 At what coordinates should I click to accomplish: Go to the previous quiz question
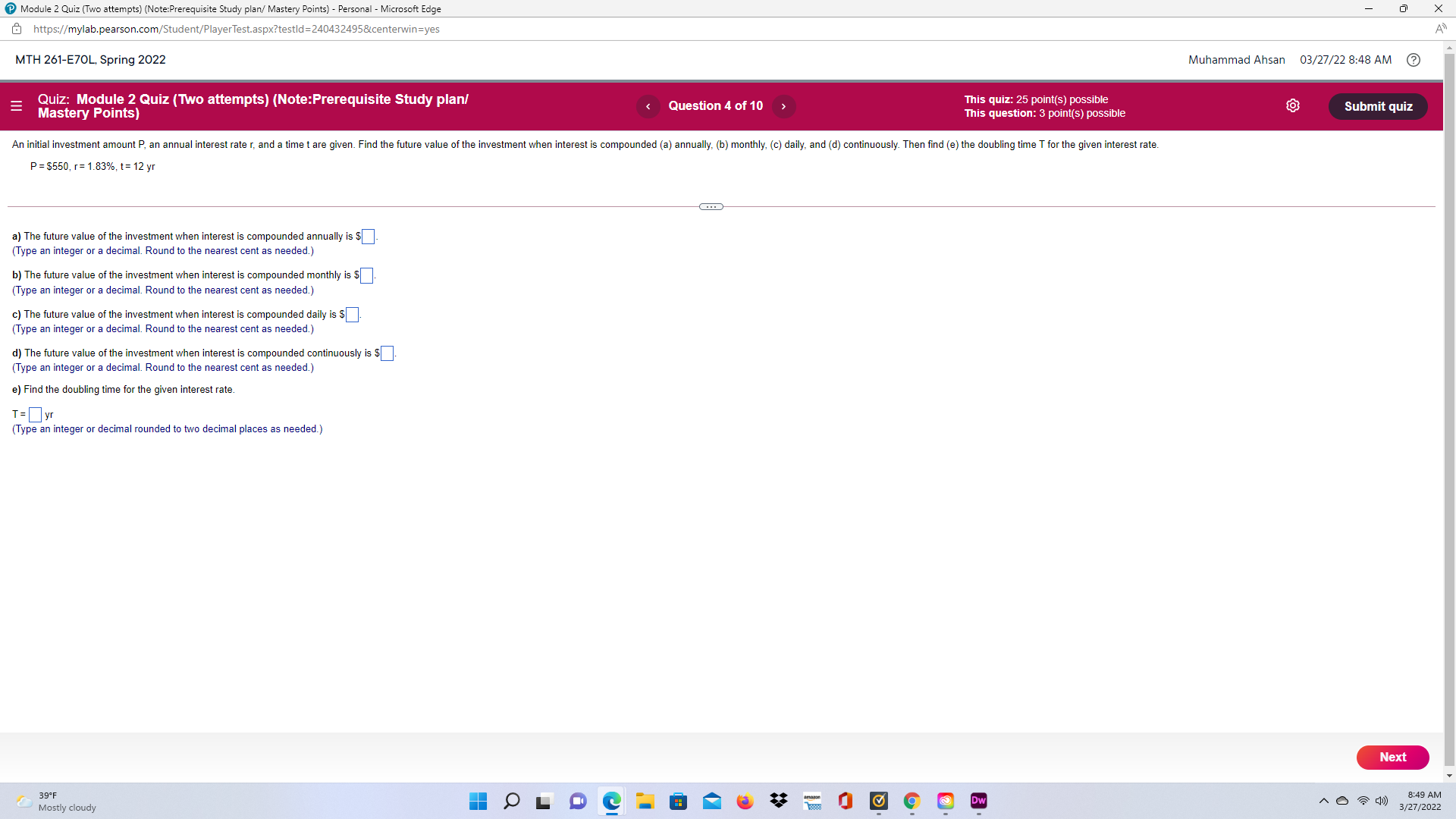click(x=648, y=106)
